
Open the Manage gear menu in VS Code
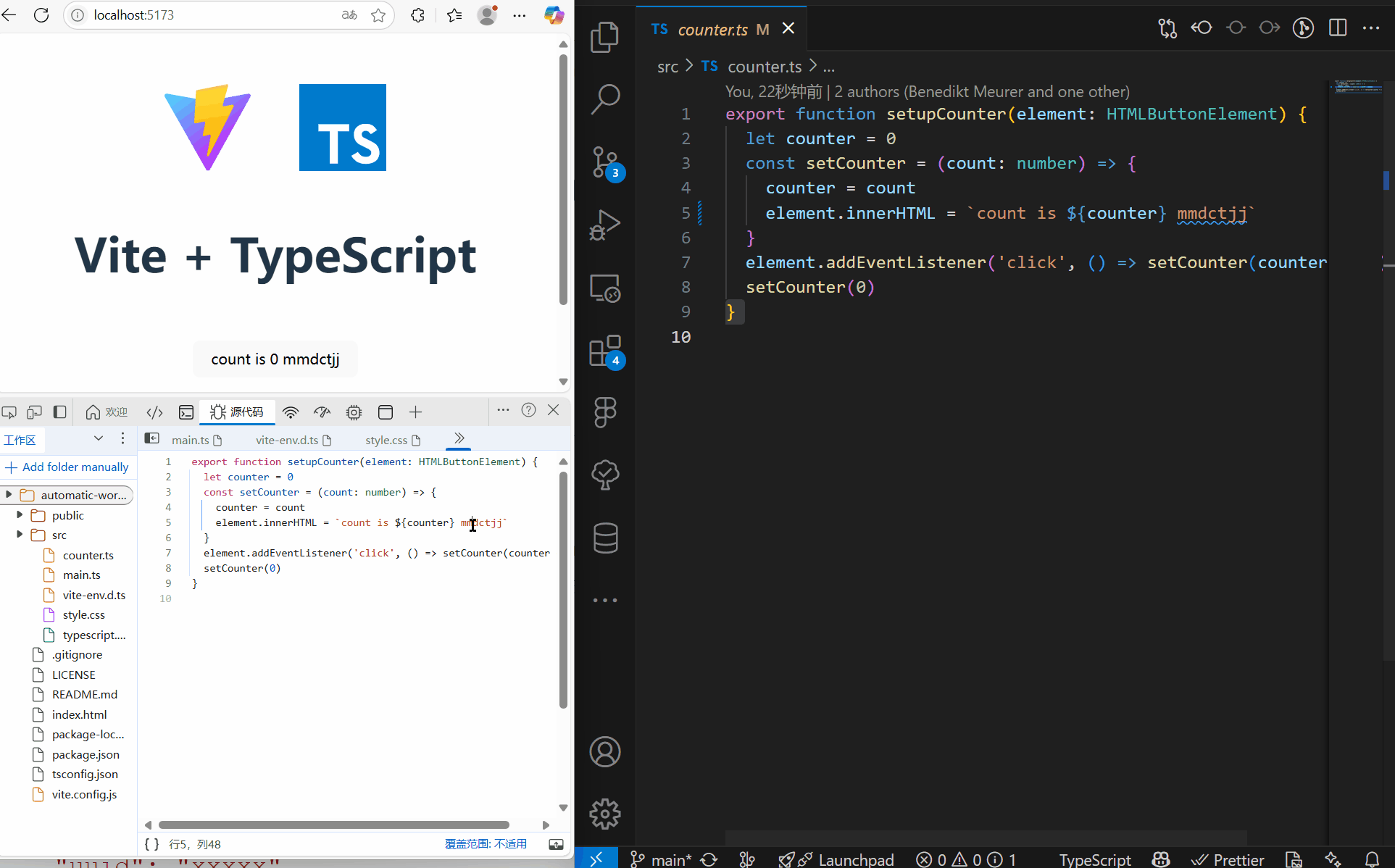coord(605,814)
